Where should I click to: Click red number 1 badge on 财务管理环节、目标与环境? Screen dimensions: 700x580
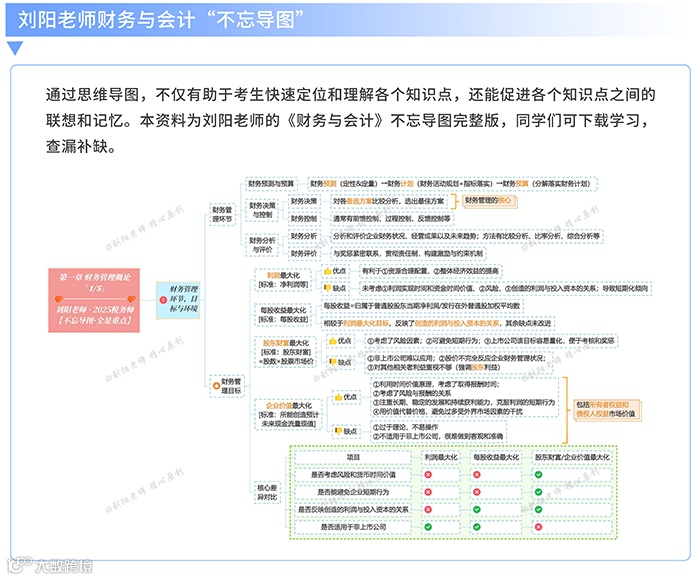[163, 300]
